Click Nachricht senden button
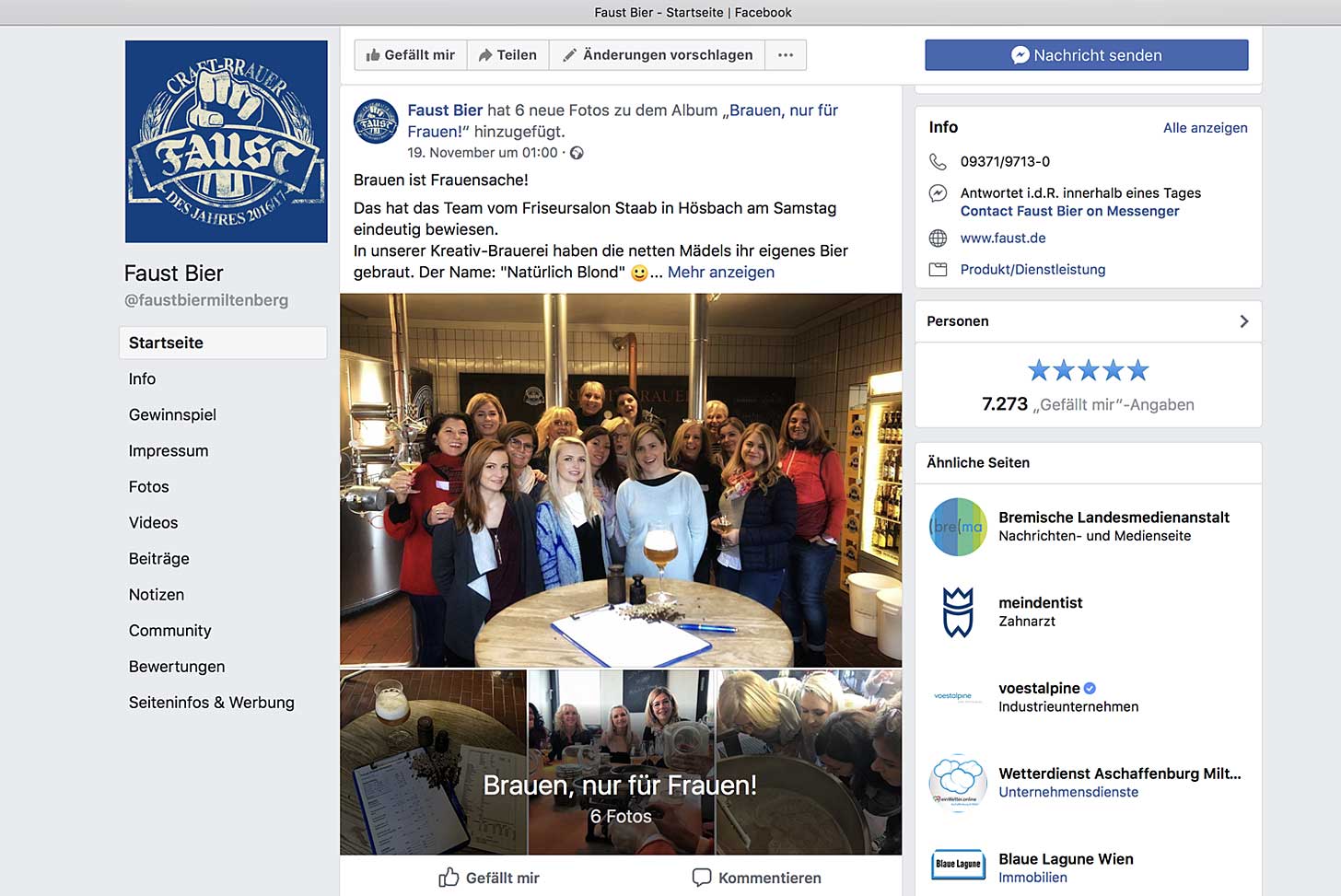Viewport: 1341px width, 896px height. tap(1087, 55)
